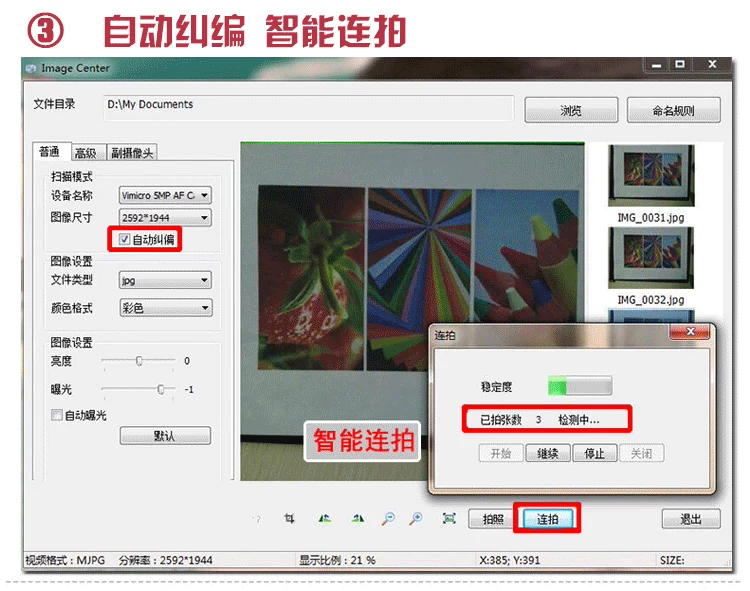Click the greyed-out undo icon

click(x=257, y=519)
